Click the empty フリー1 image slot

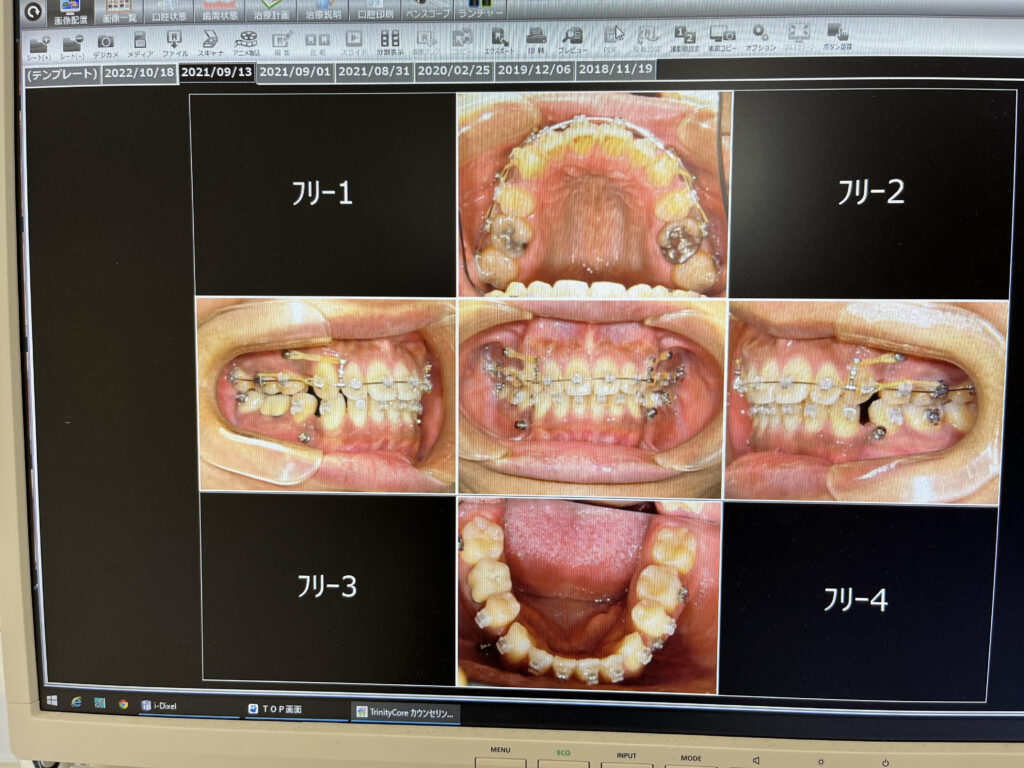[322, 193]
